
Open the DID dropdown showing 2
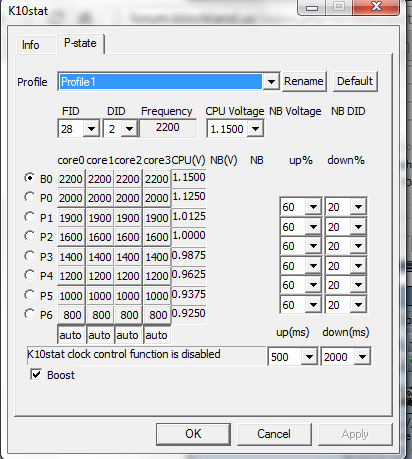point(129,129)
